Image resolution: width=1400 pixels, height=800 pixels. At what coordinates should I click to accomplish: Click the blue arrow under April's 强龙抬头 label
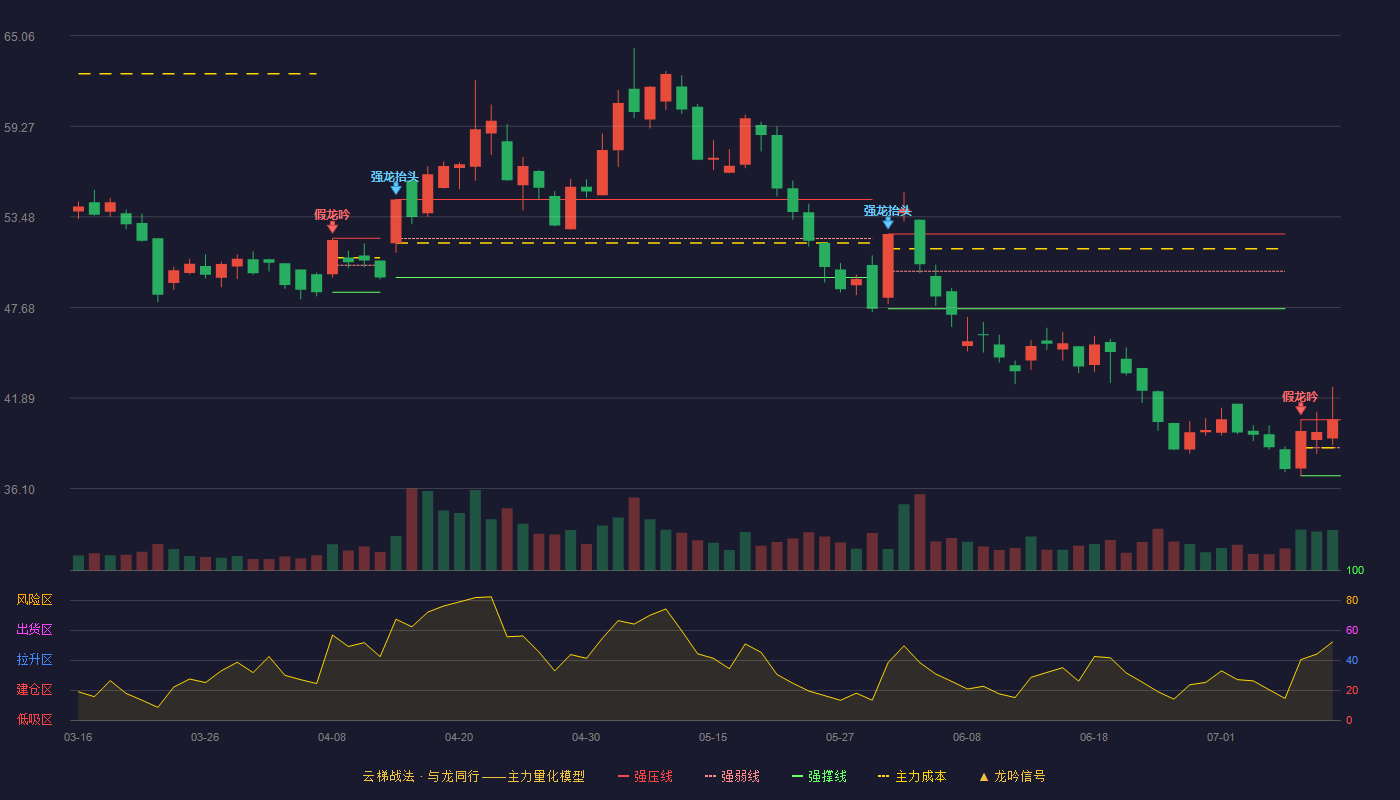(396, 189)
